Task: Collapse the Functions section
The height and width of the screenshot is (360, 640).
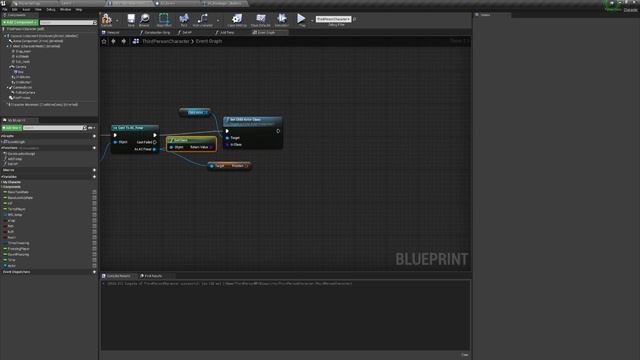Action: pos(2,148)
